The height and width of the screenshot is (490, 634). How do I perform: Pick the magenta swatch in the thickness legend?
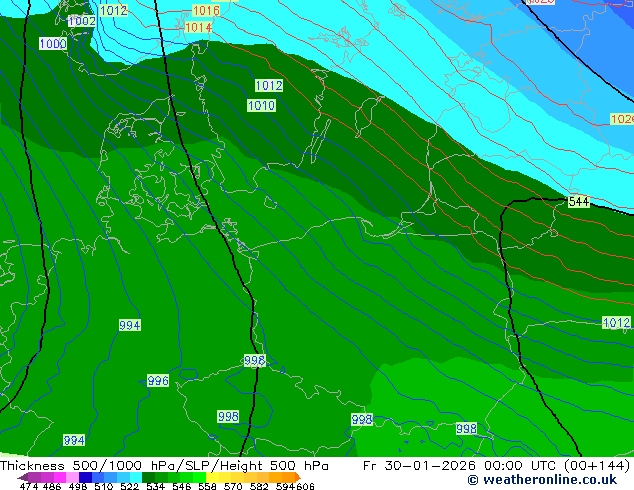[x=42, y=477]
